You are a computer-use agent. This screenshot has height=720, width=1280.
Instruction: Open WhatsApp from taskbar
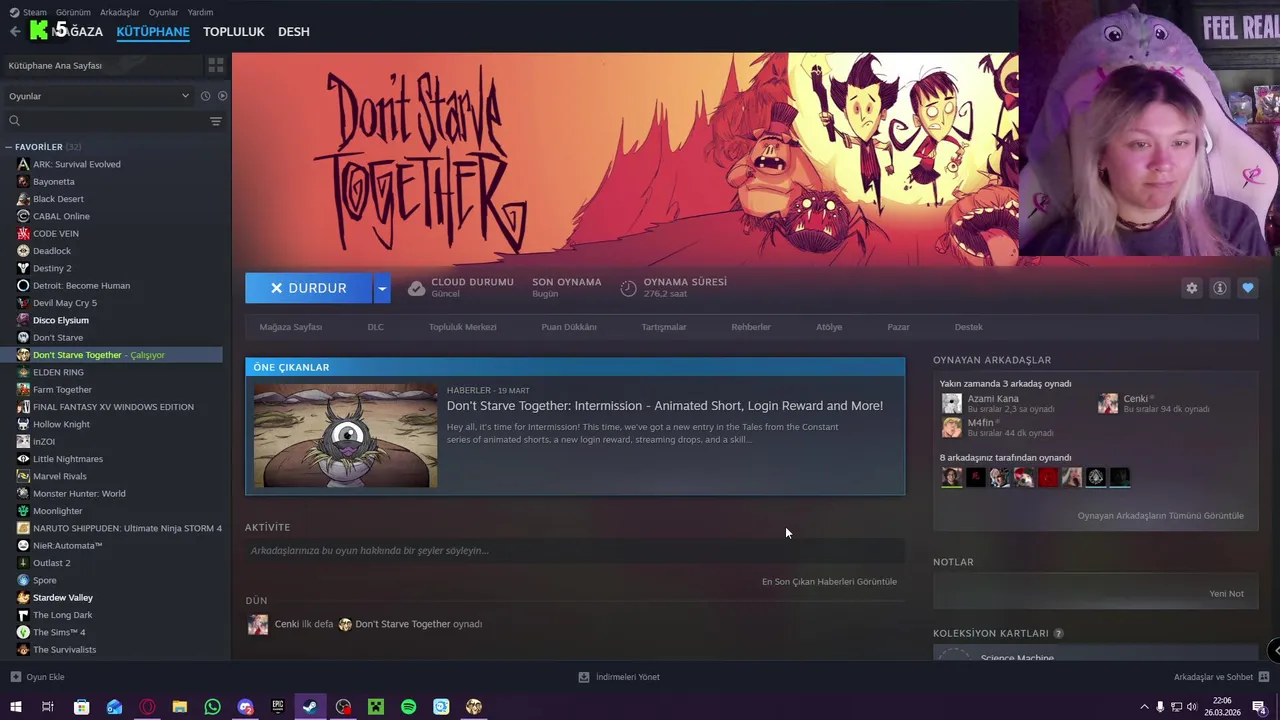point(212,707)
